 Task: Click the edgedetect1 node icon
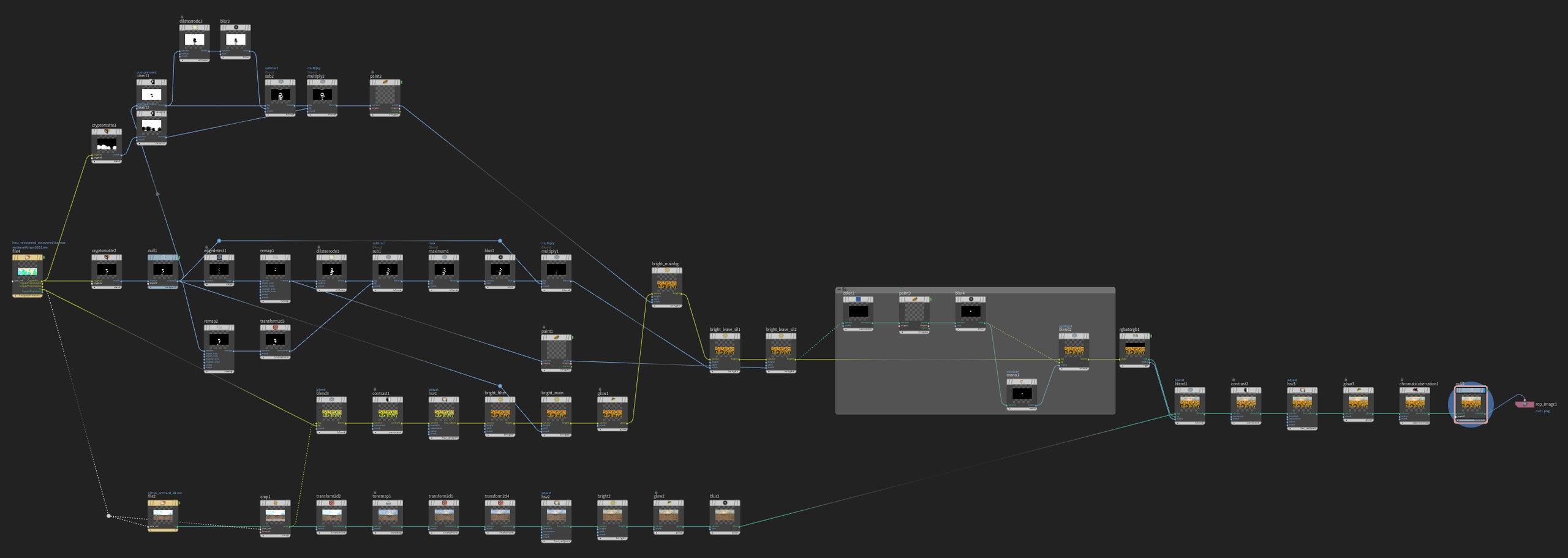click(219, 257)
